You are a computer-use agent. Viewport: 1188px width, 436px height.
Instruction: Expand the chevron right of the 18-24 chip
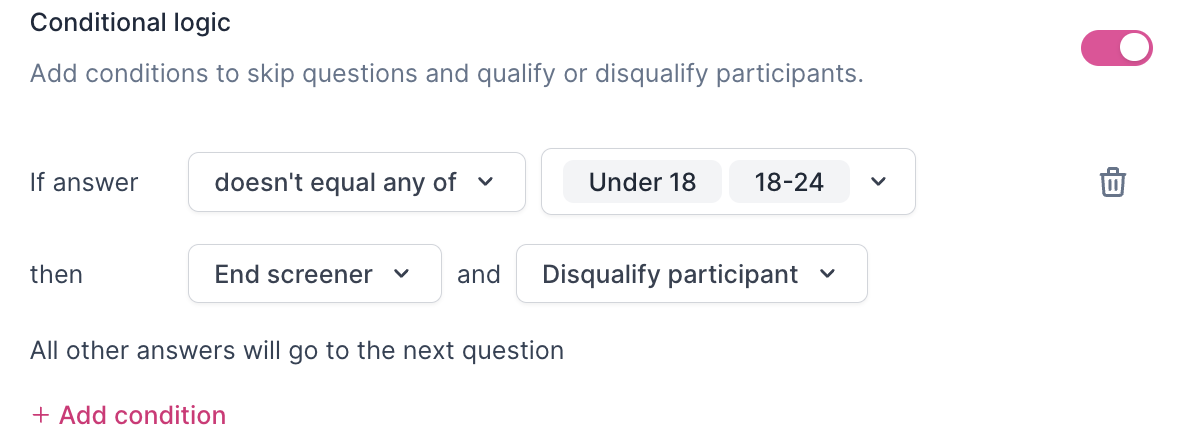[x=879, y=182]
